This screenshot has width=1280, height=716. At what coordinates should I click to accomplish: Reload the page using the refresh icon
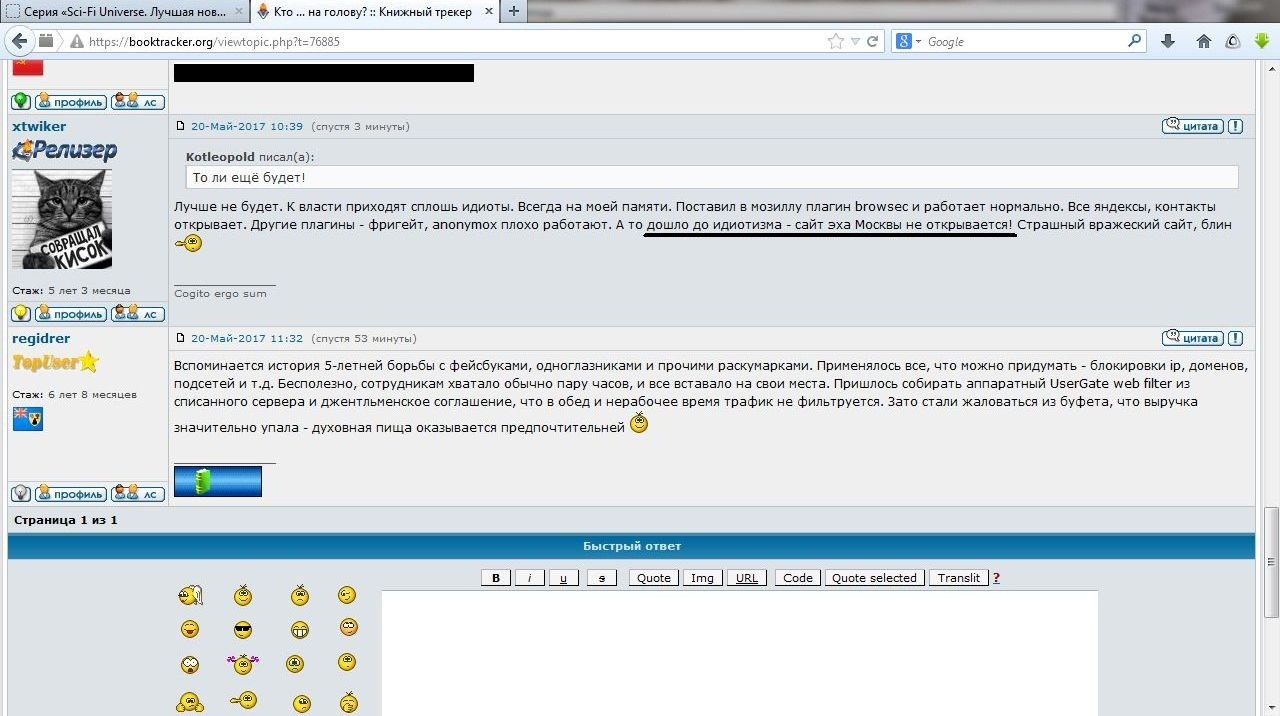[872, 41]
